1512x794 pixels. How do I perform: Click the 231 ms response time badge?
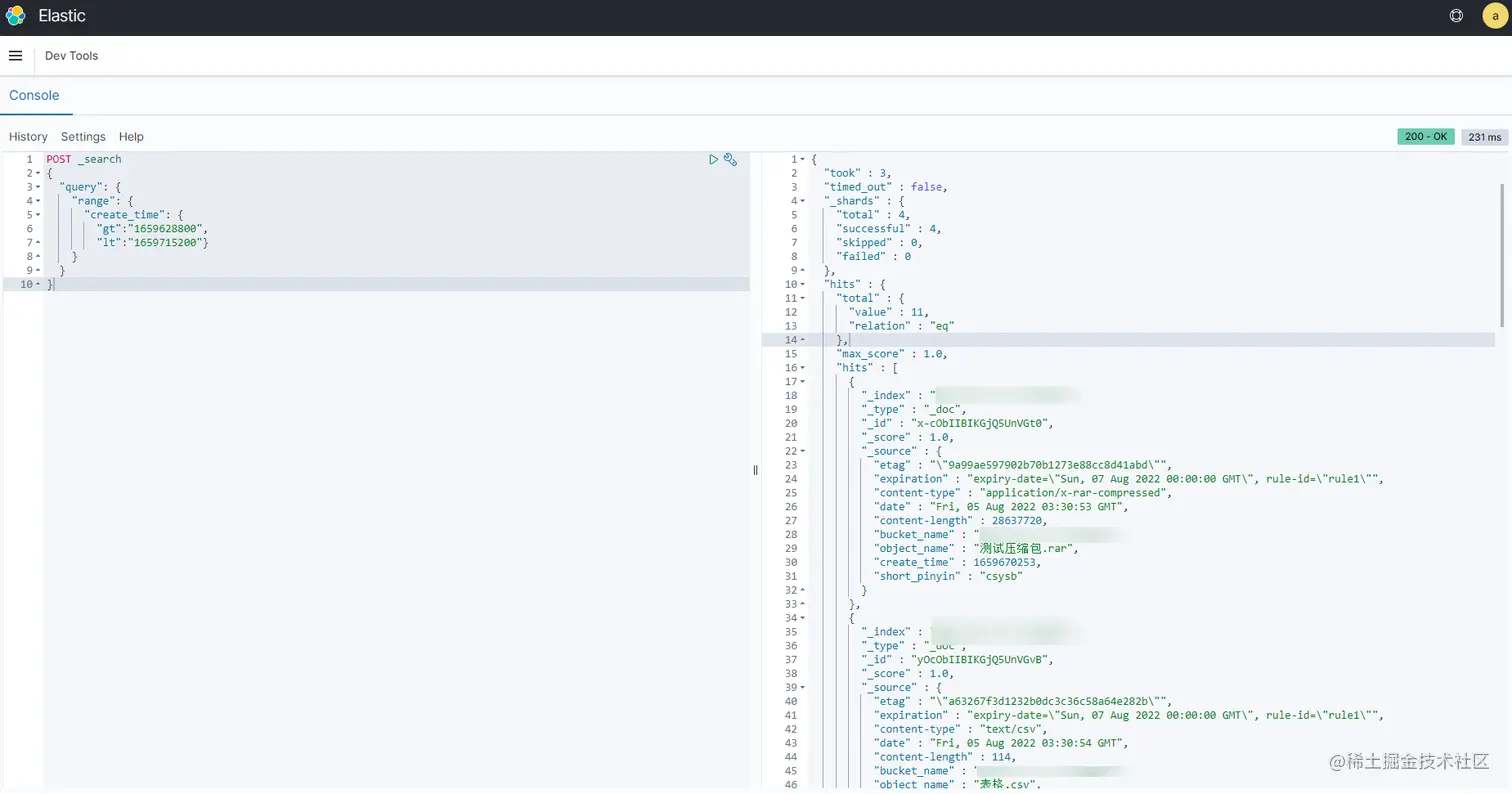(x=1484, y=137)
